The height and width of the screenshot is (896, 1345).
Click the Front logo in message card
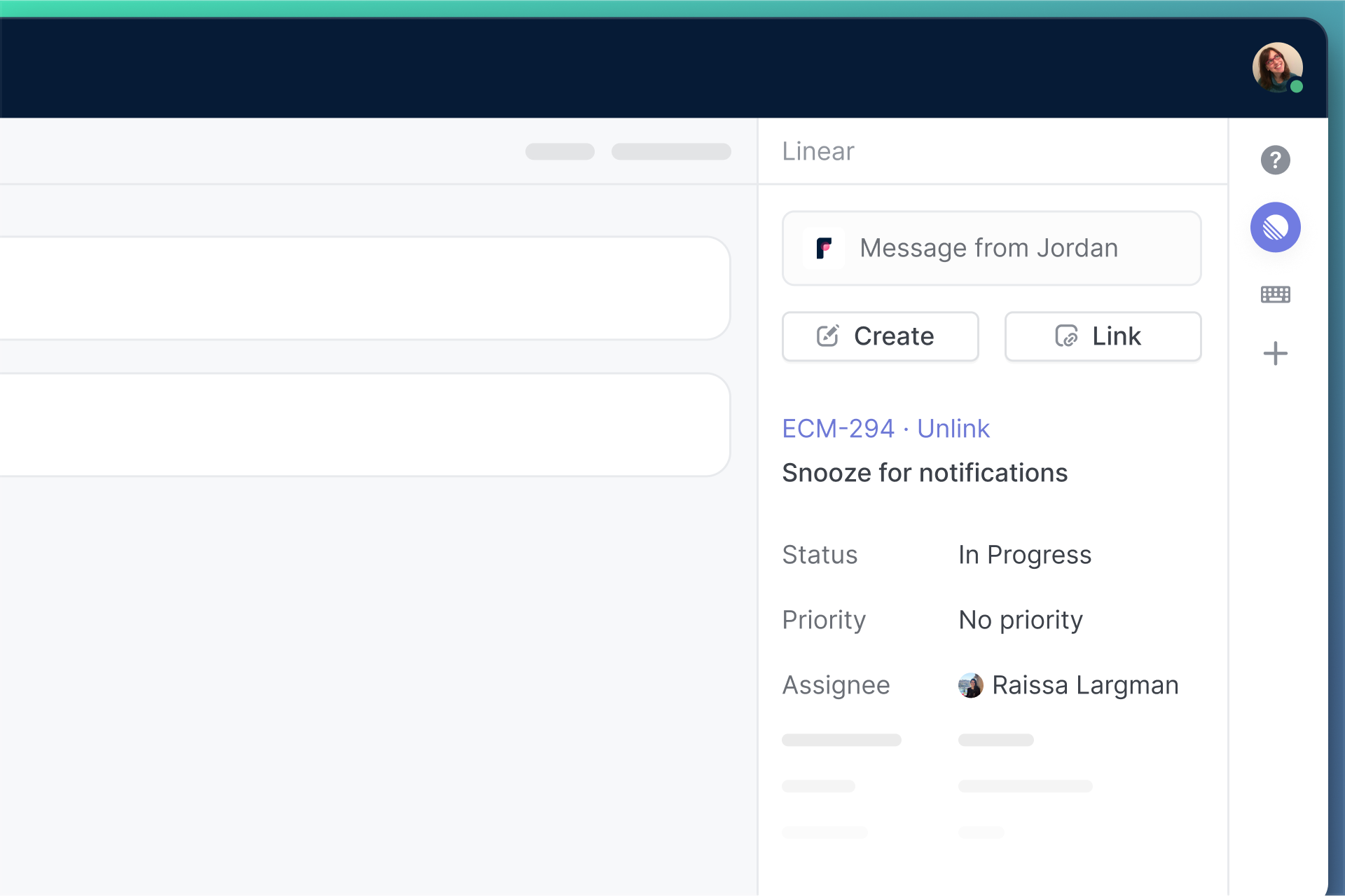(824, 248)
